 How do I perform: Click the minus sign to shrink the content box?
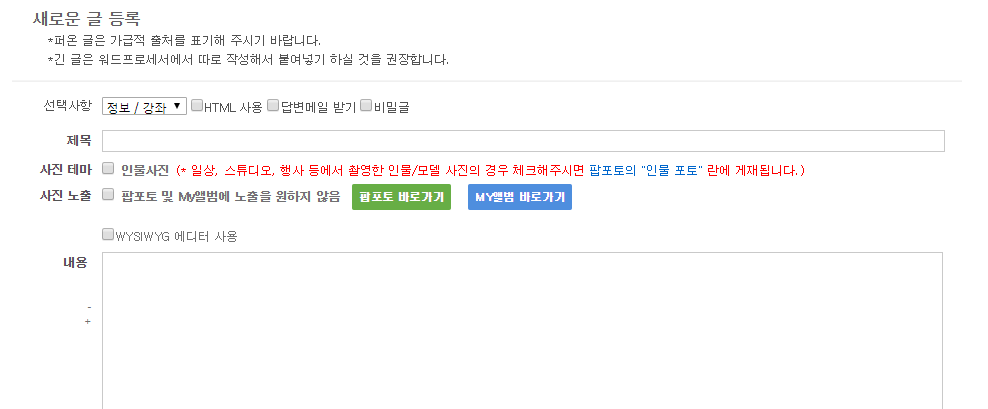pyautogui.click(x=89, y=308)
